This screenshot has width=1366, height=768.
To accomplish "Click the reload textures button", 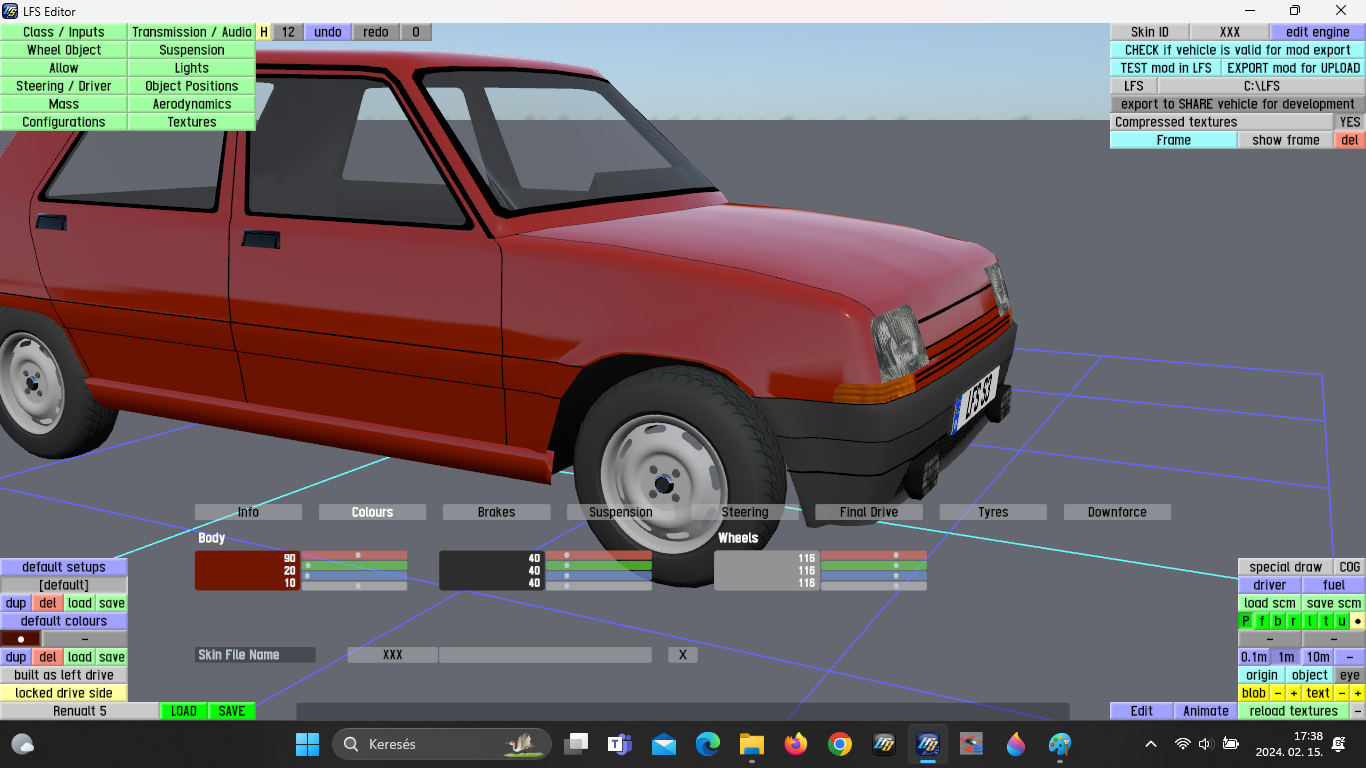I will click(1294, 711).
